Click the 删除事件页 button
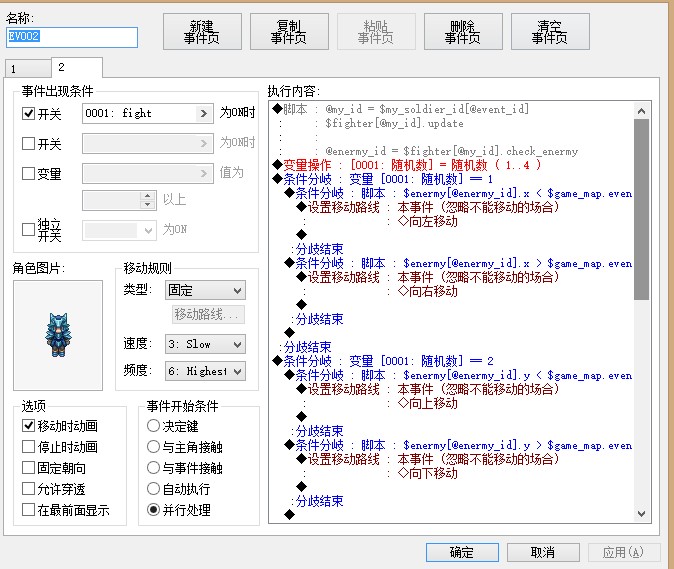The image size is (674, 569). pos(463,32)
